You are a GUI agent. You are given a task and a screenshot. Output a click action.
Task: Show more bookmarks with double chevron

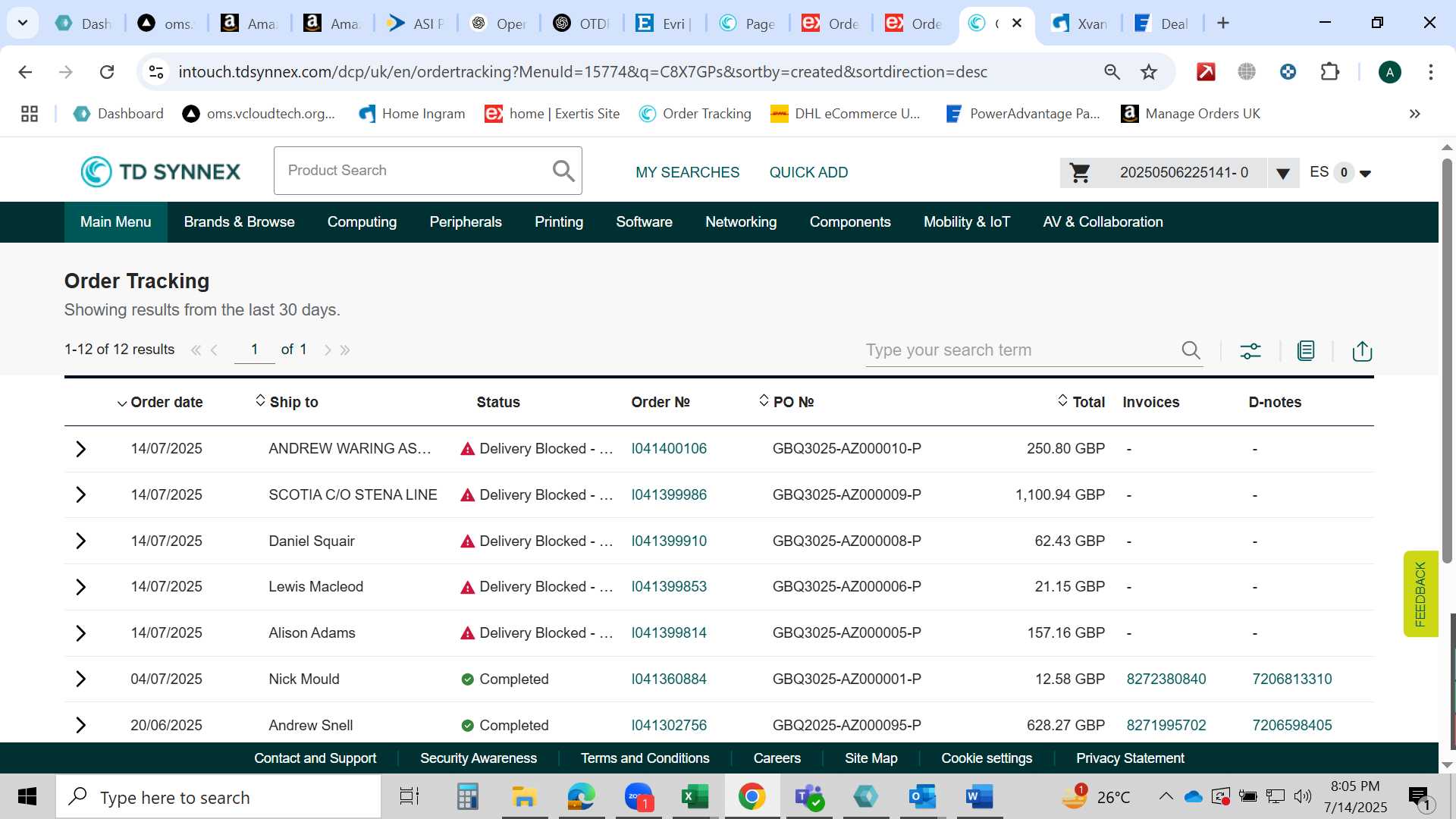pos(1414,114)
